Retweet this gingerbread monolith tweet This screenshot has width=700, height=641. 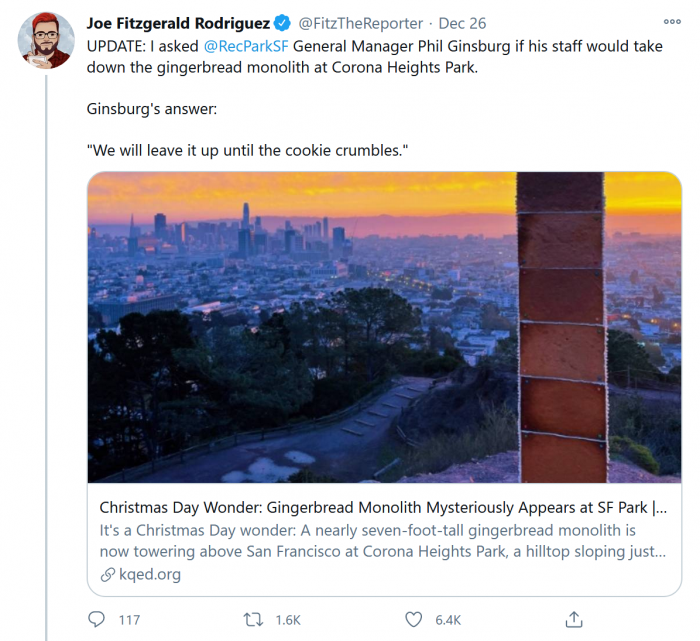(x=254, y=619)
